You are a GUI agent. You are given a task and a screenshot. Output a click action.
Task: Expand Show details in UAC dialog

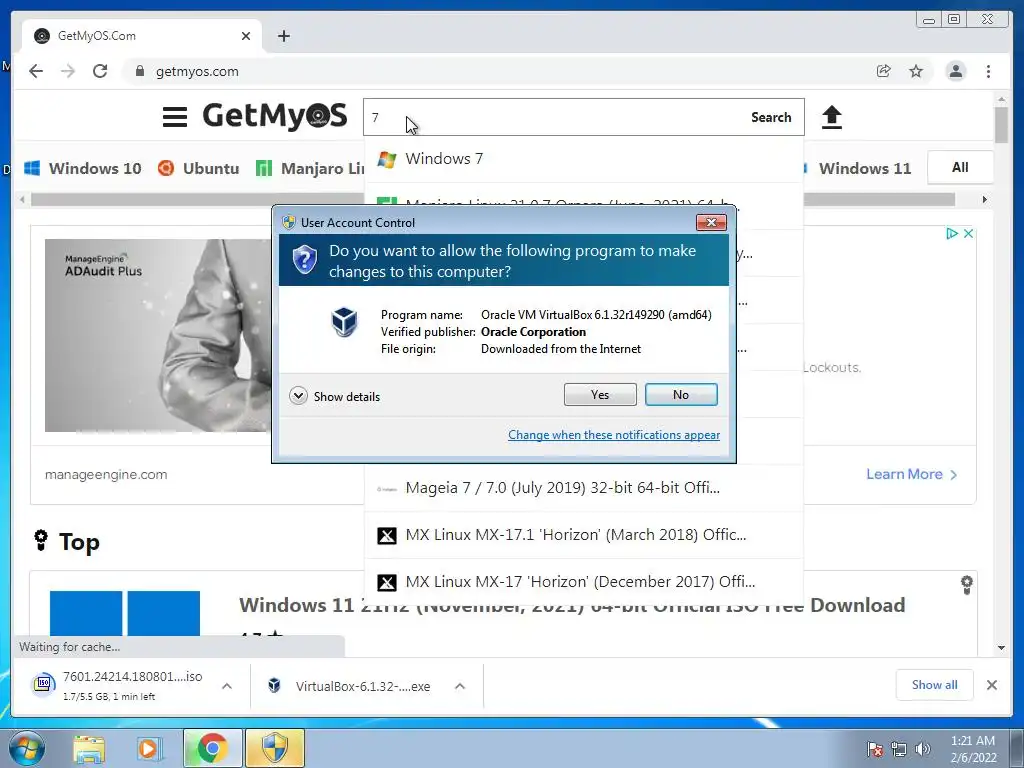(335, 396)
